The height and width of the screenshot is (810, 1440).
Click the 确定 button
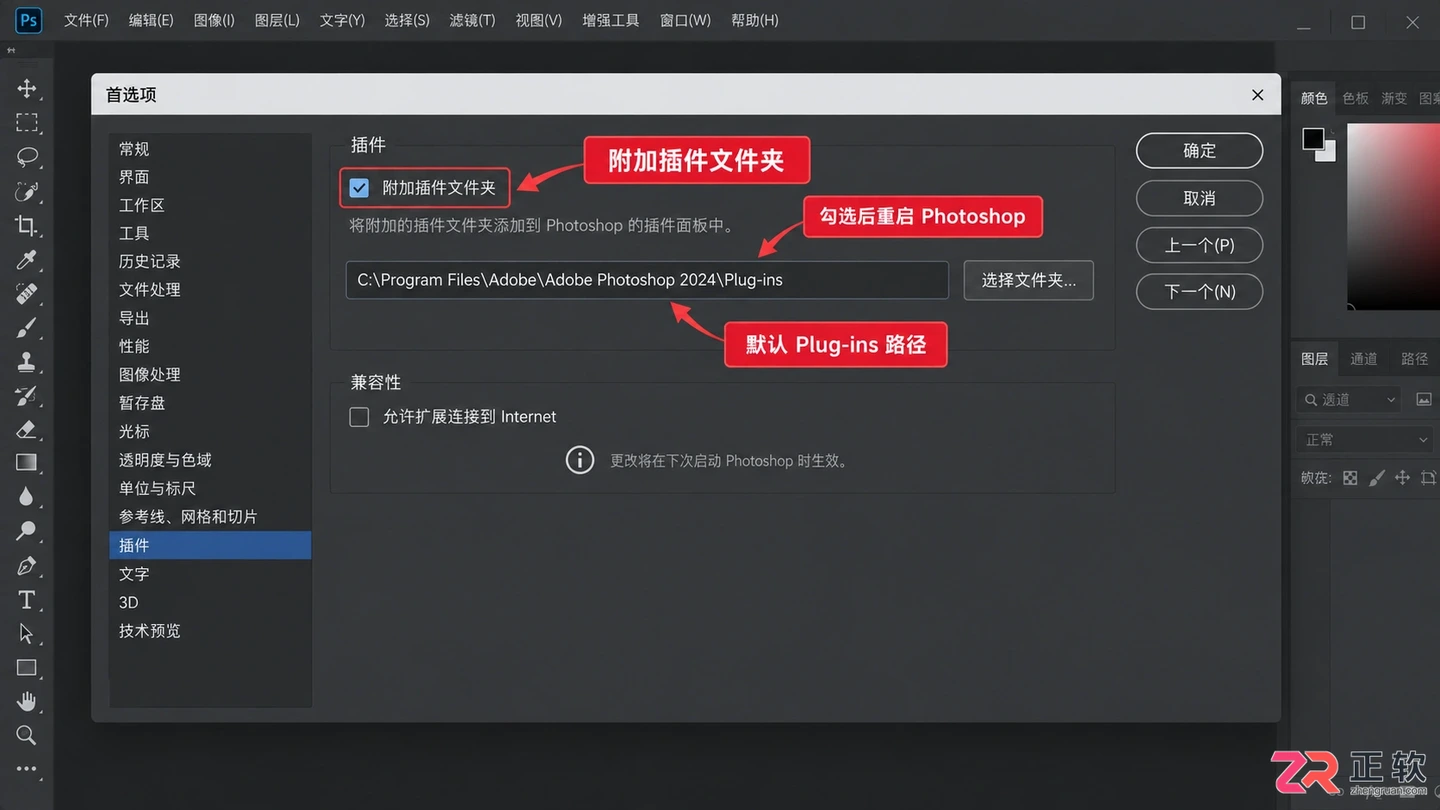click(1200, 151)
